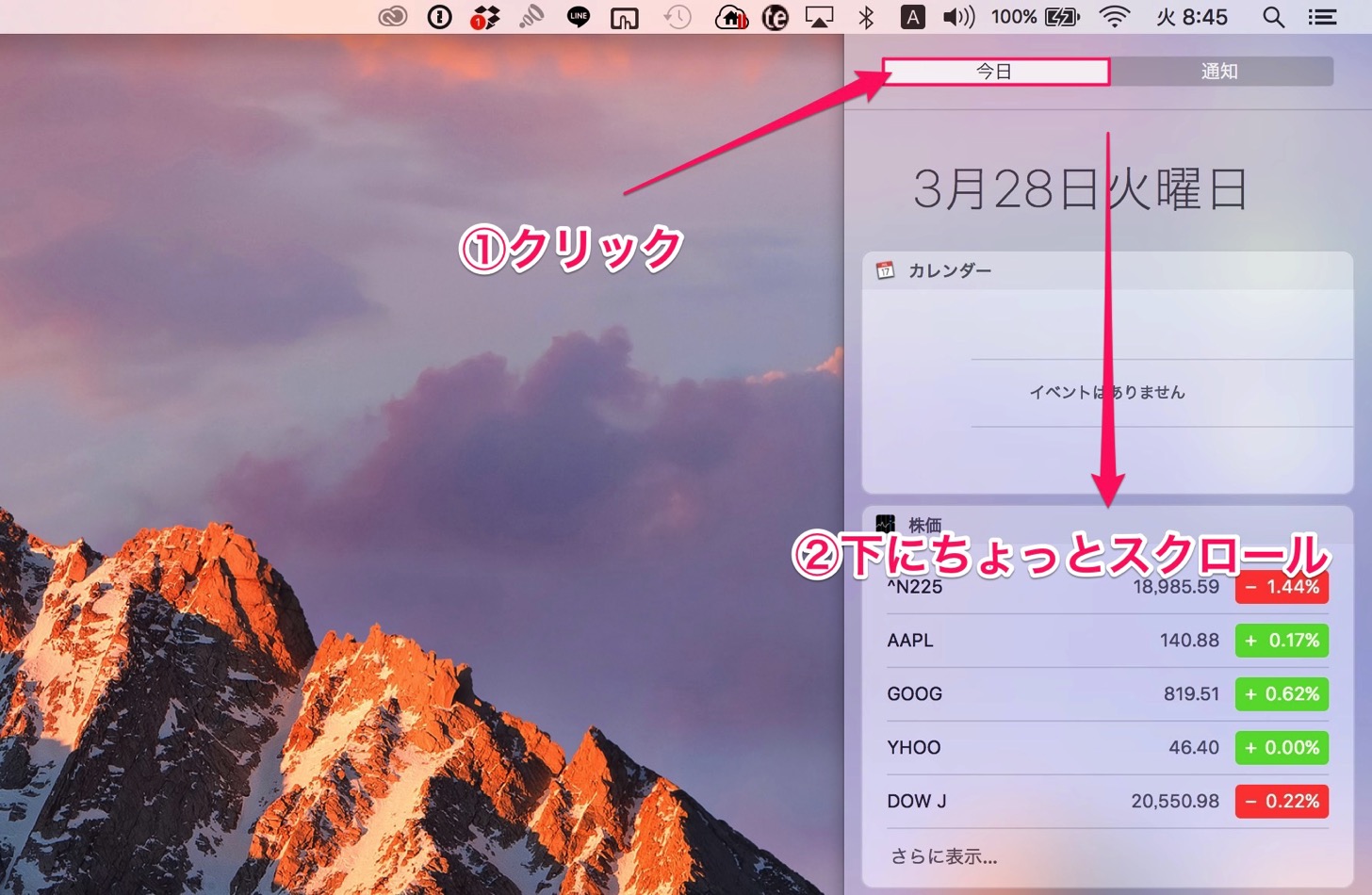This screenshot has width=1372, height=895.
Task: Click the イベントはありません message
Action: (x=1107, y=392)
